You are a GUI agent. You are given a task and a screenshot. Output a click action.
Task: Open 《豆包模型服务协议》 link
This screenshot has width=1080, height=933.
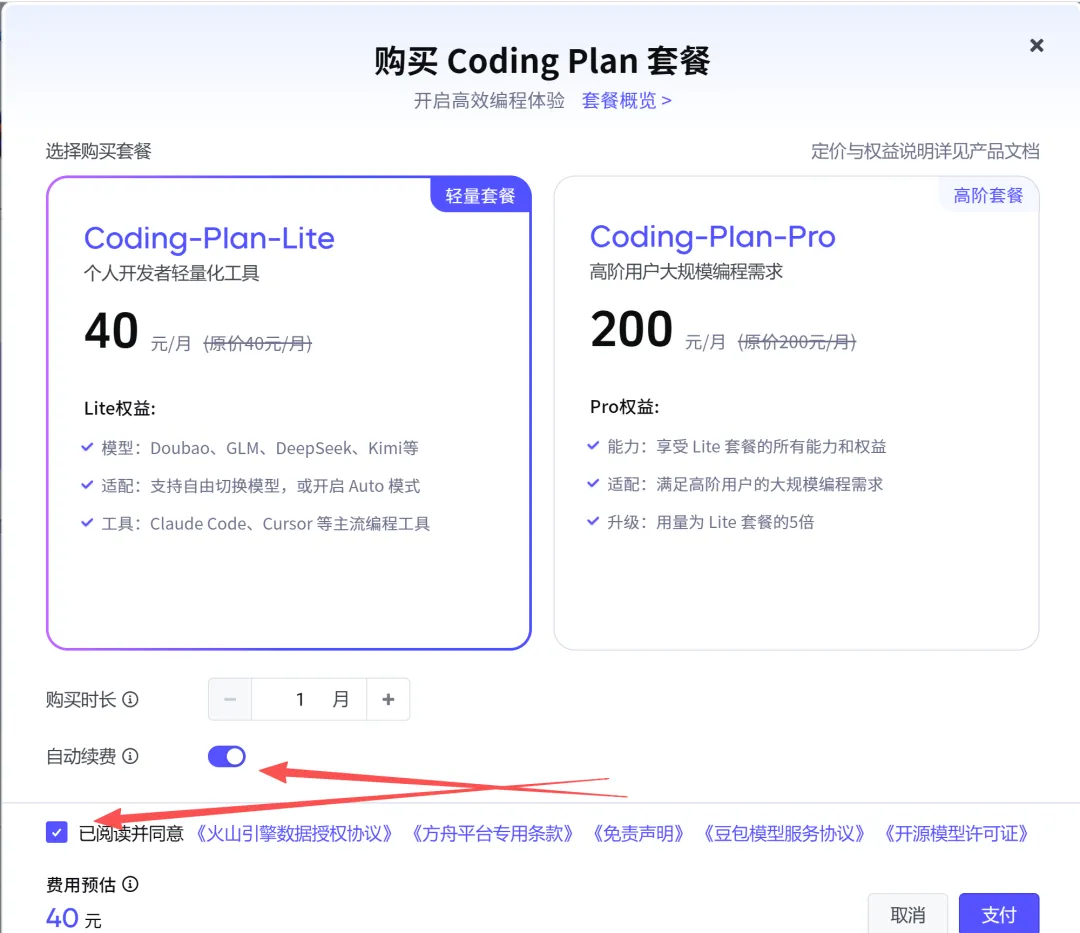pos(784,834)
